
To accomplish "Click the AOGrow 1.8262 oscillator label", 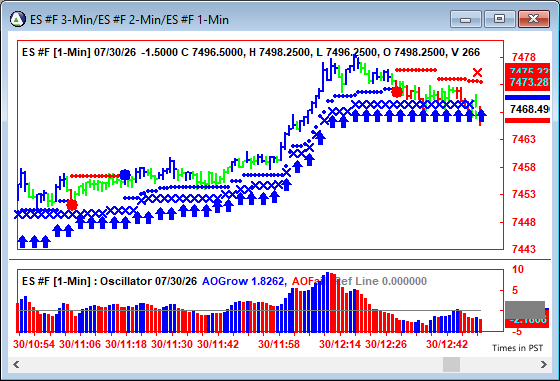I will (244, 281).
